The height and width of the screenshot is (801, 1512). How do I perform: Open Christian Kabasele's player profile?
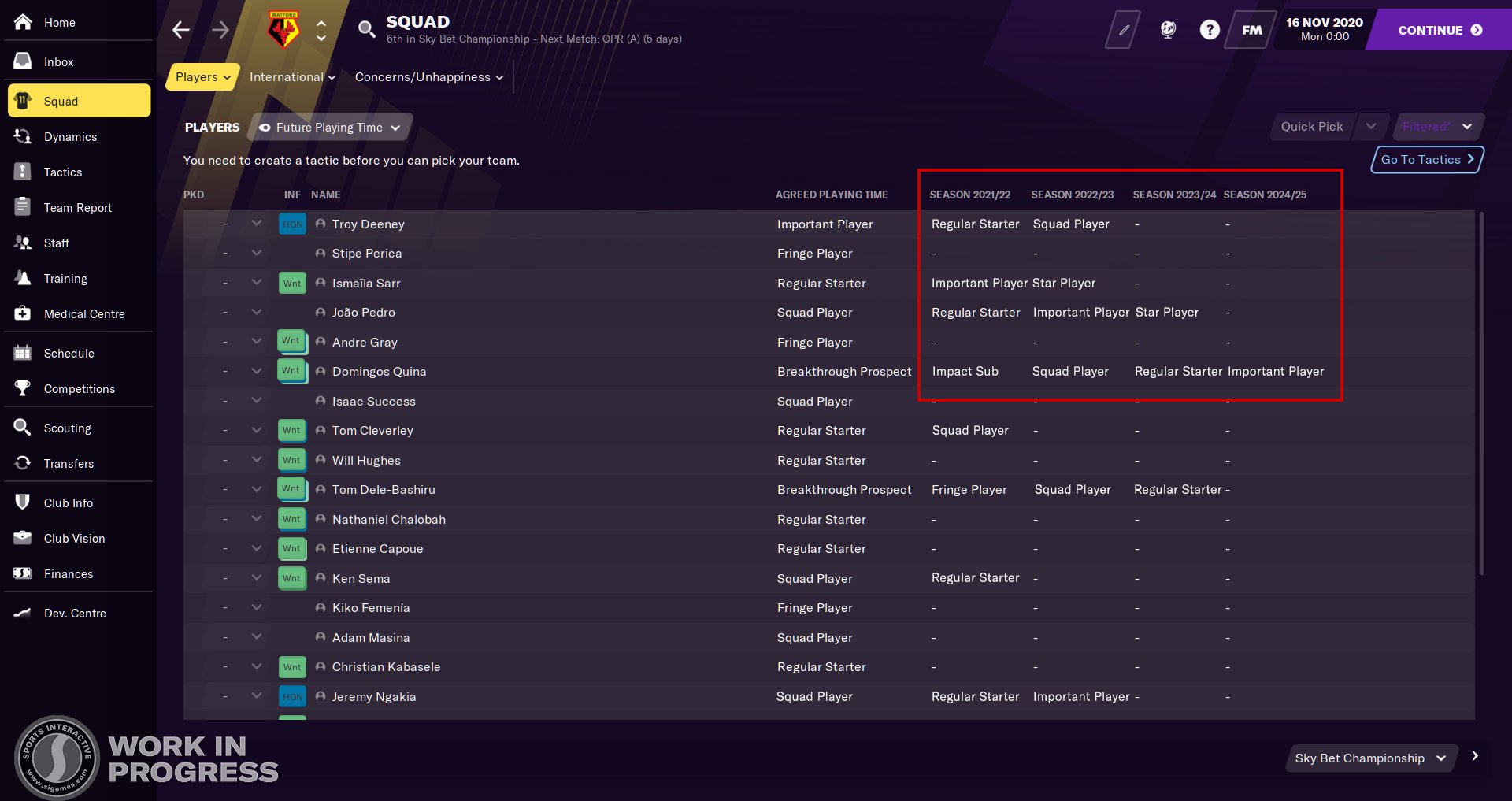click(387, 666)
